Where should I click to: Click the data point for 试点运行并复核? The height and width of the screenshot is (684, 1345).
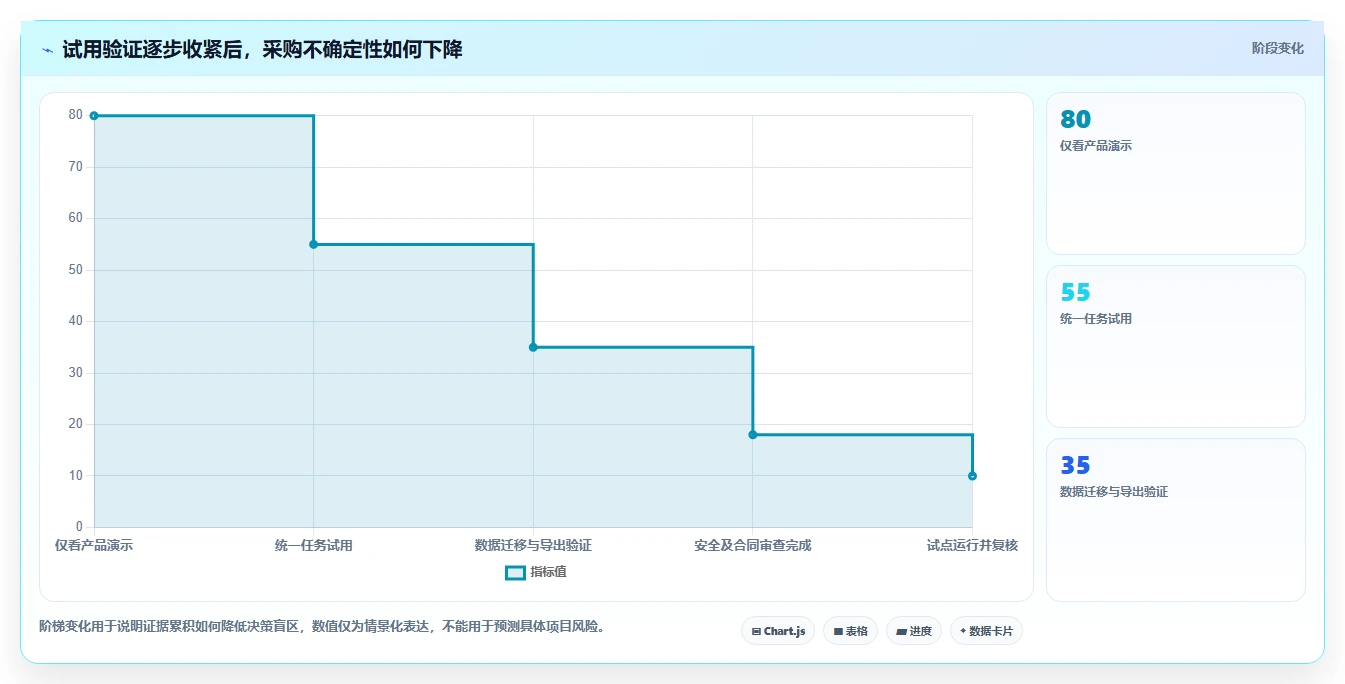coord(972,476)
